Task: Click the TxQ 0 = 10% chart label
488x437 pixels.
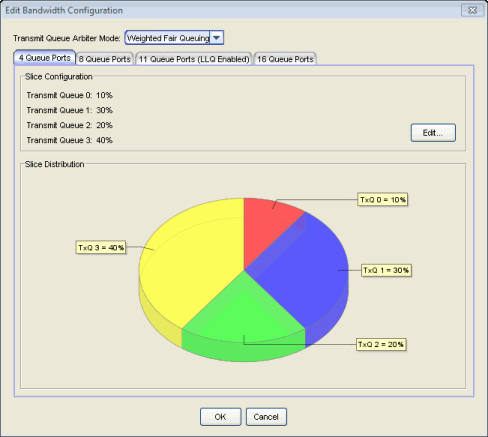Action: coord(383,200)
